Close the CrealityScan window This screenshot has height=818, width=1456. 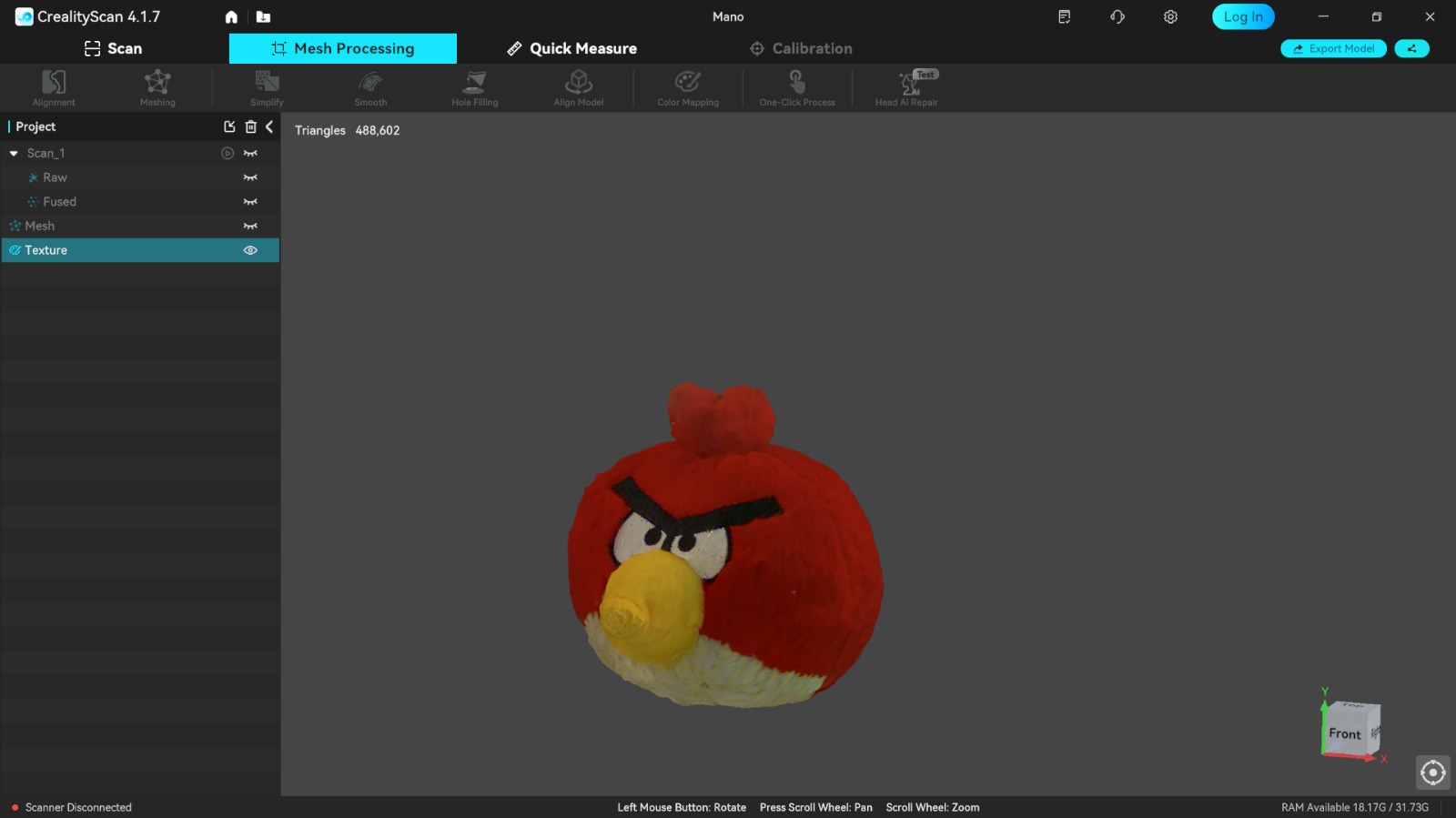[1430, 17]
